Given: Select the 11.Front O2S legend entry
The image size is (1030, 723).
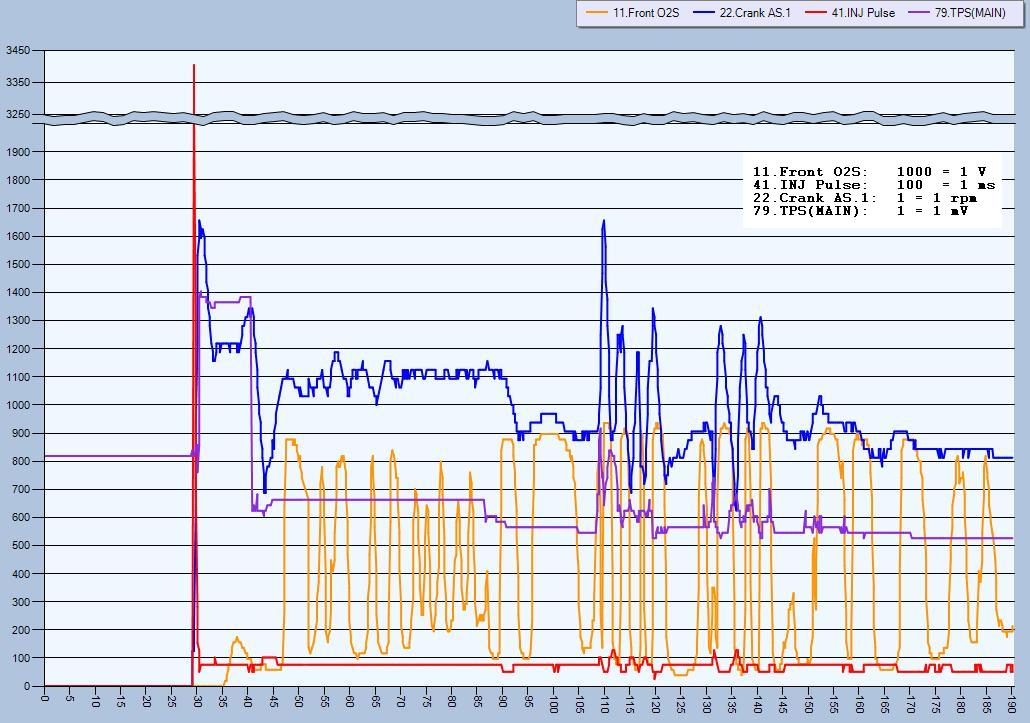Looking at the screenshot, I should click(x=633, y=12).
